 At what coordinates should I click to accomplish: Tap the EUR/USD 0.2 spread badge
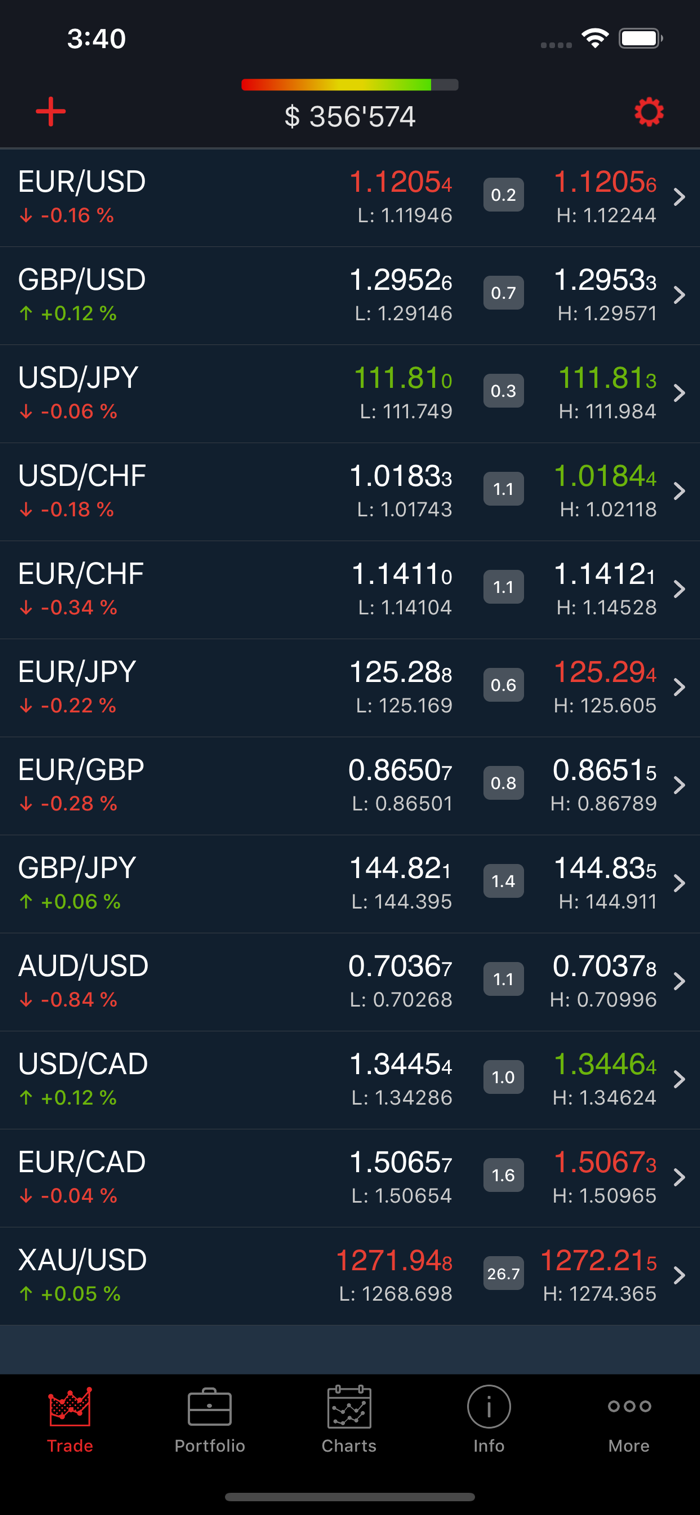pyautogui.click(x=504, y=195)
